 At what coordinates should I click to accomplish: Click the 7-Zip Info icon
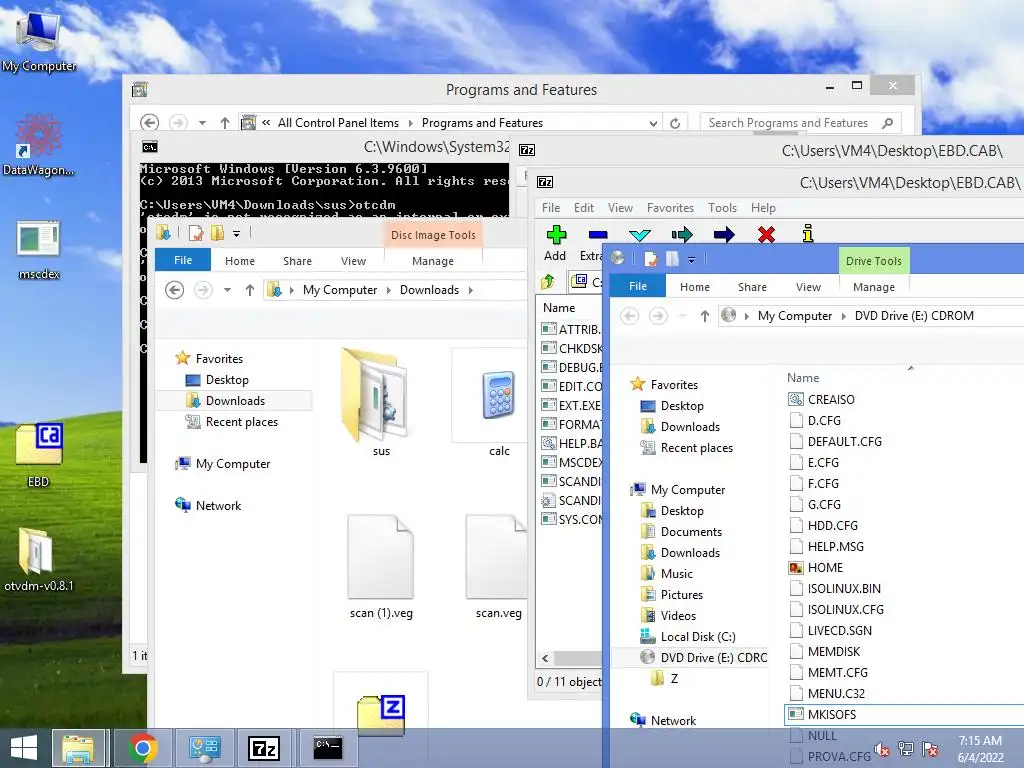[808, 233]
